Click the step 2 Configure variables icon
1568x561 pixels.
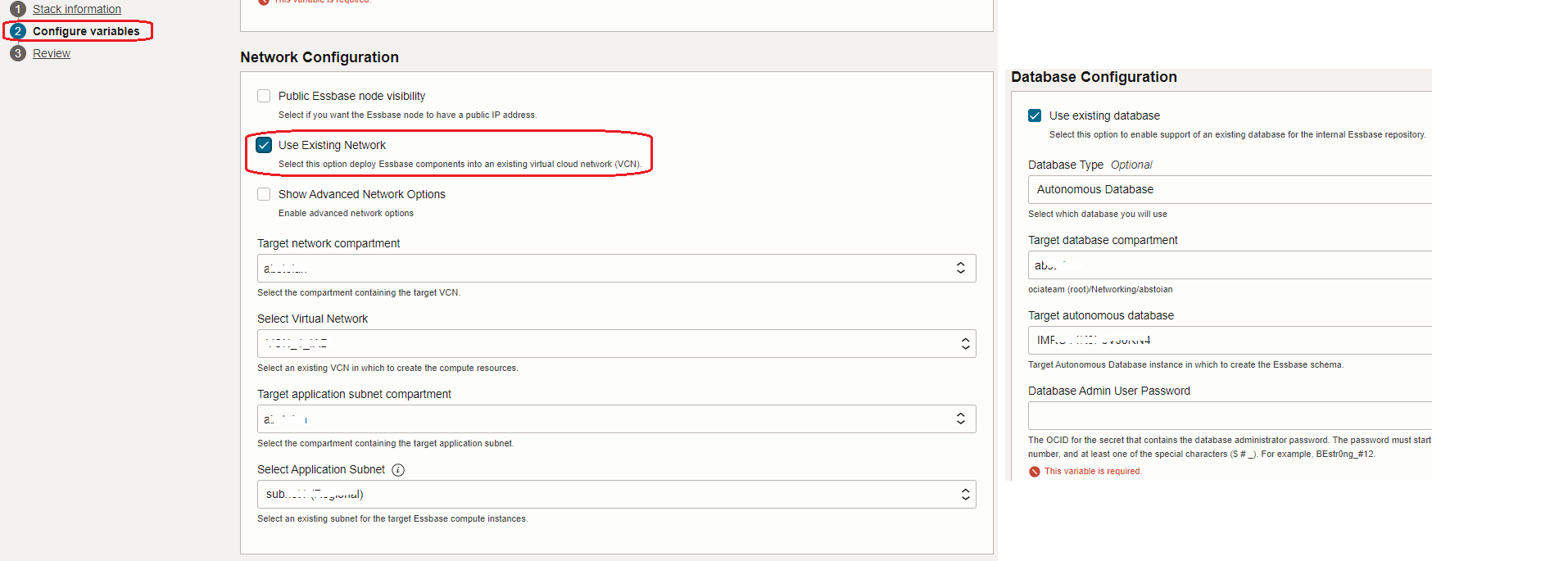tap(18, 31)
